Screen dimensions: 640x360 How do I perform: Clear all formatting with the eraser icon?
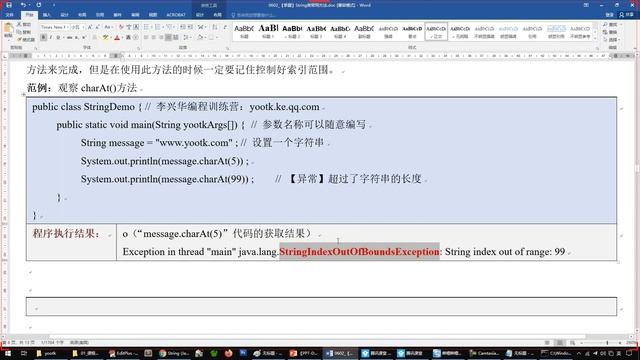pos(121,27)
